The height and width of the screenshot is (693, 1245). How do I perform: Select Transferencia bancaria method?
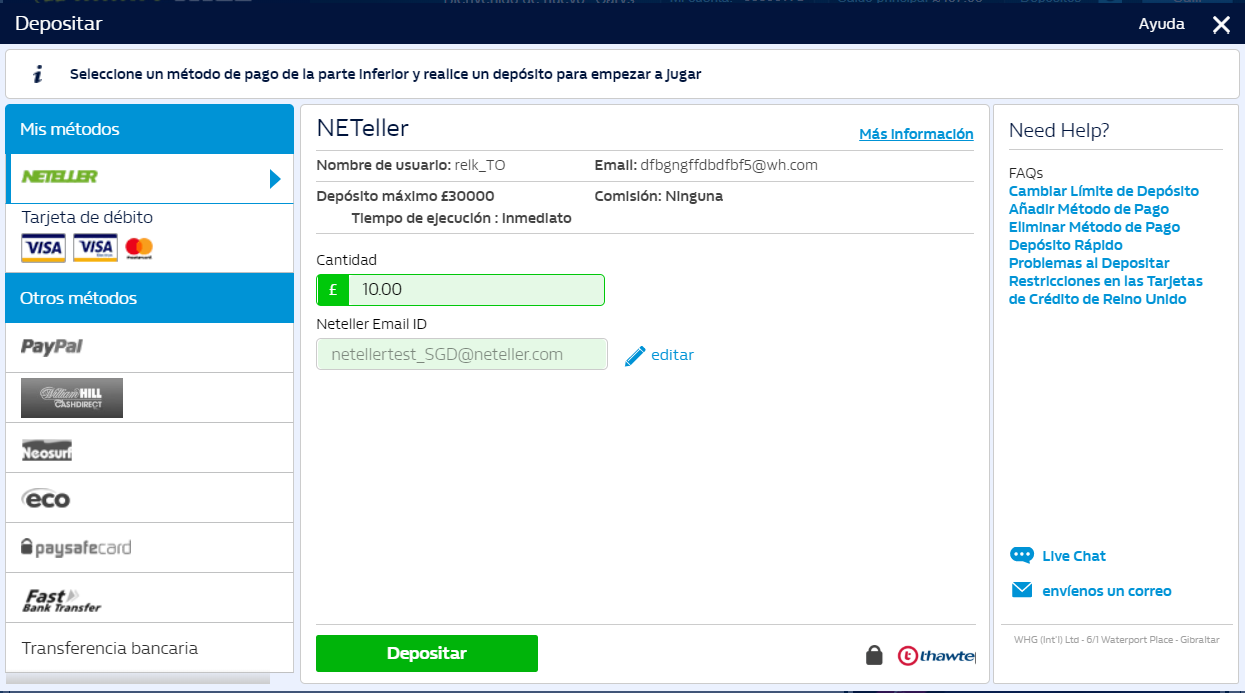point(149,648)
